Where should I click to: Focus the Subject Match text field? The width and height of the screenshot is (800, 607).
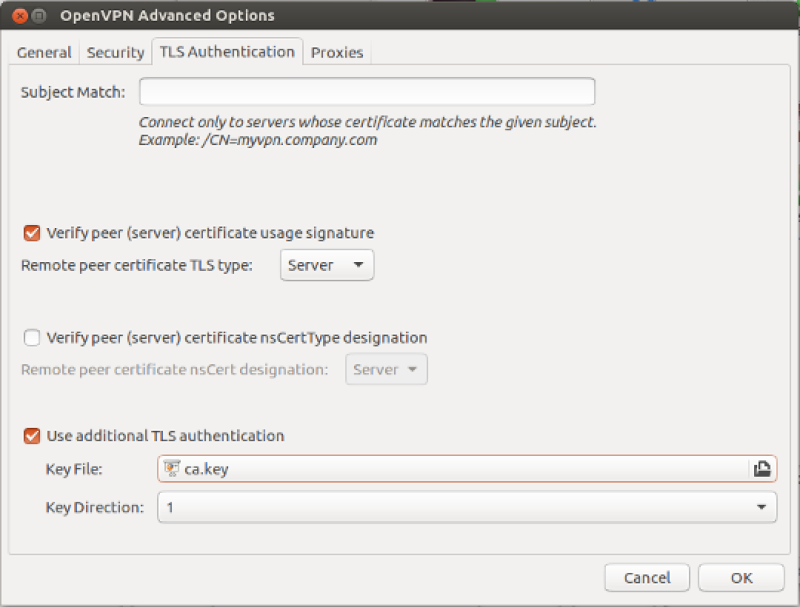pyautogui.click(x=367, y=92)
